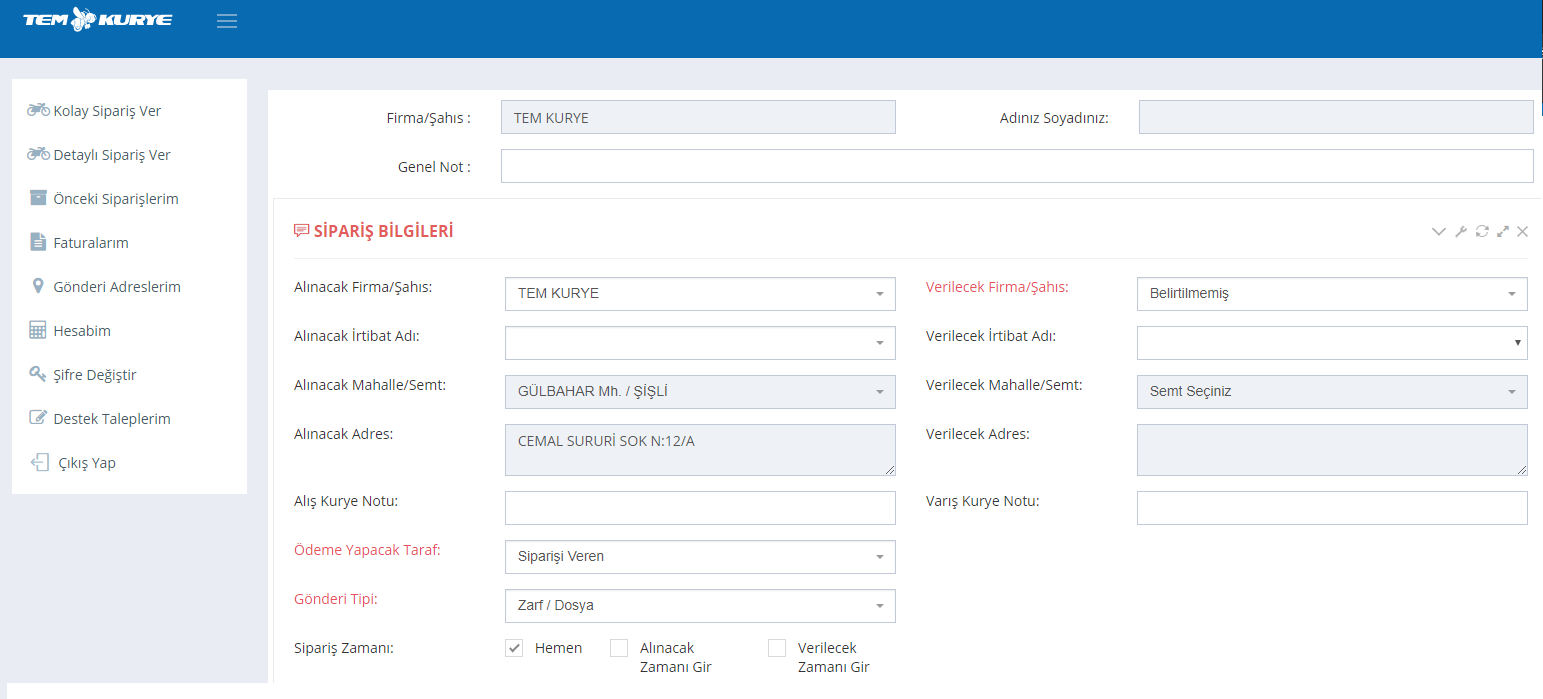Click the document icon beside Faturalarım
The height and width of the screenshot is (699, 1543).
38,242
